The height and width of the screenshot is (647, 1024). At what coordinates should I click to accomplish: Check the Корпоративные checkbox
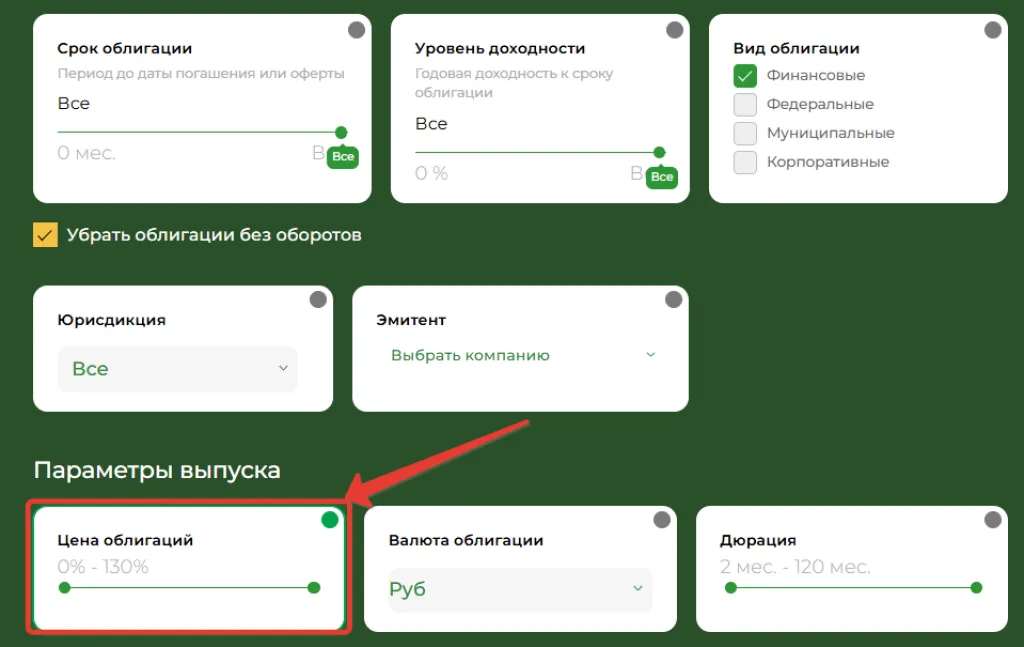click(745, 162)
